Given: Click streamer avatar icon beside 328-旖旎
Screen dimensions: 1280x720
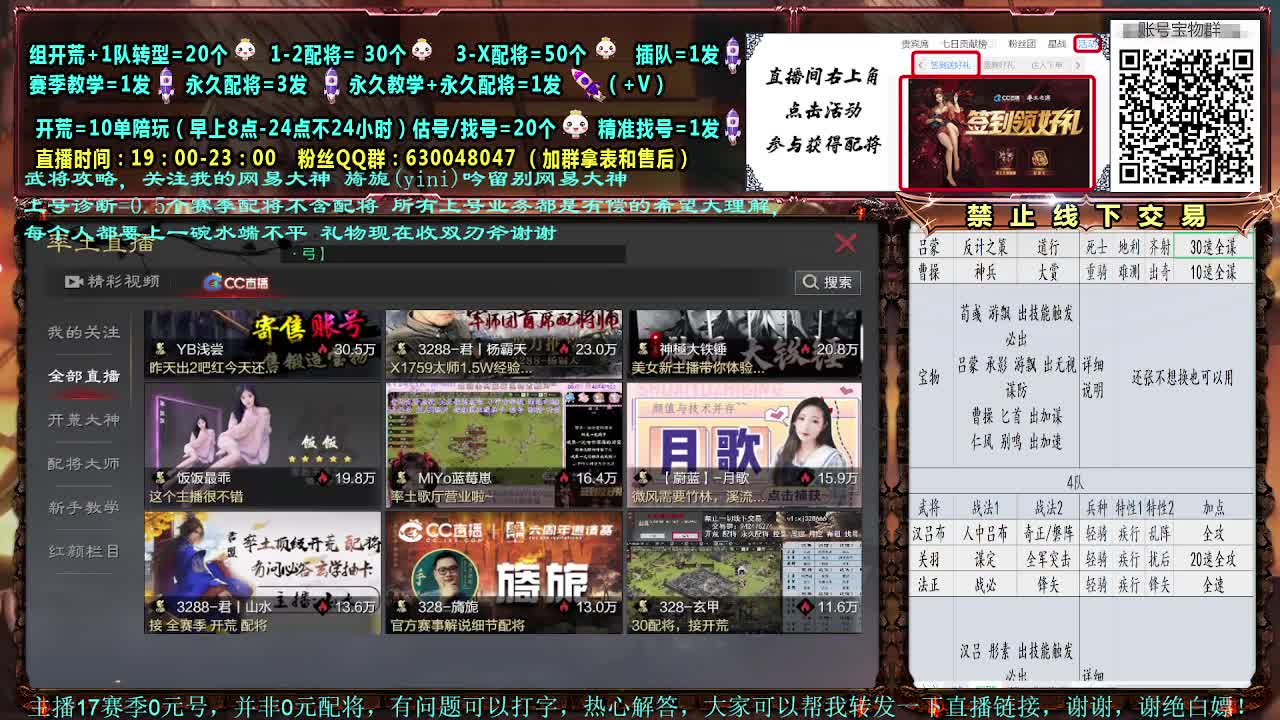Looking at the screenshot, I should pos(401,607).
